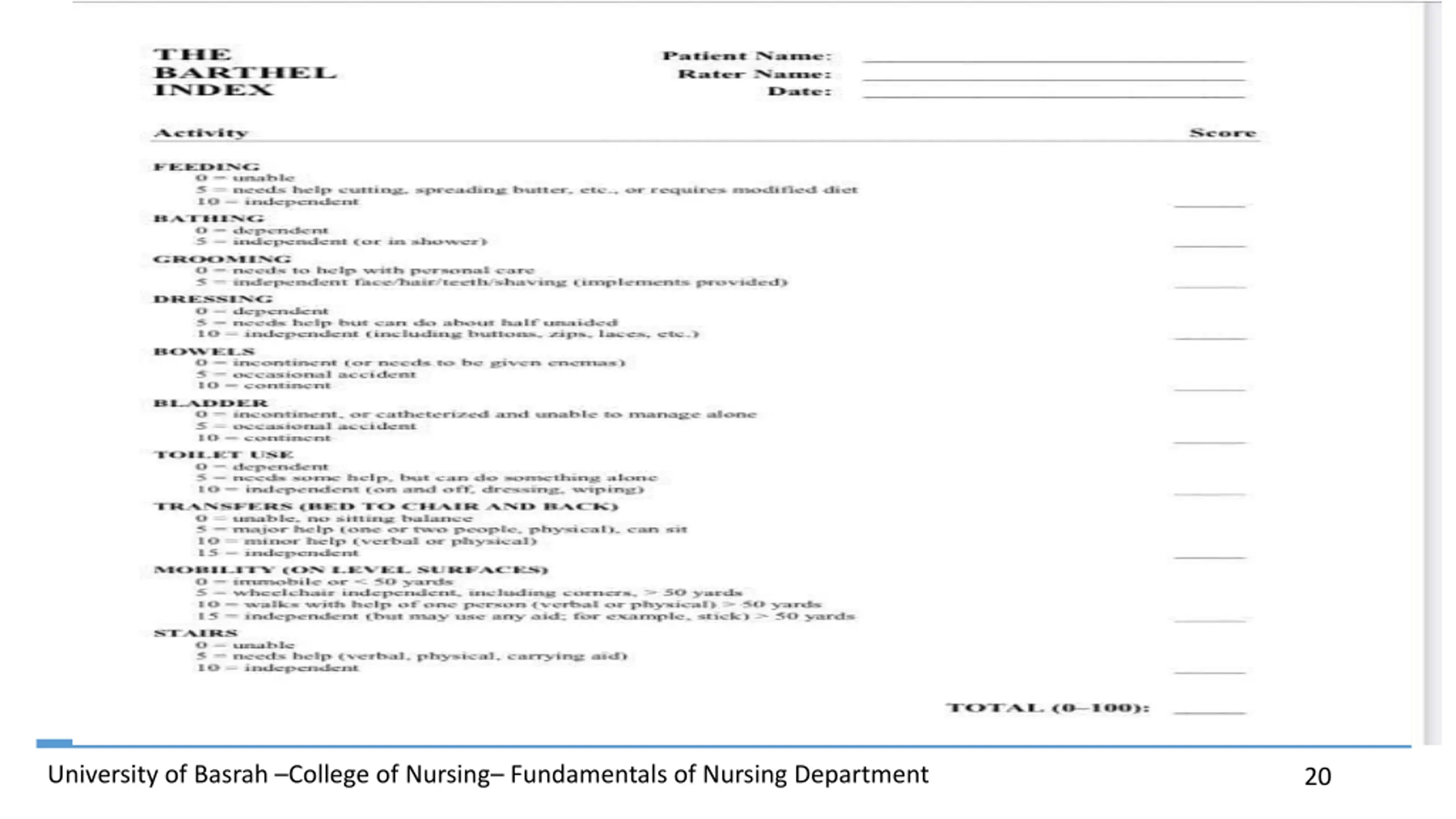Click the slide number 20
This screenshot has height=819, width=1456.
click(x=1317, y=777)
